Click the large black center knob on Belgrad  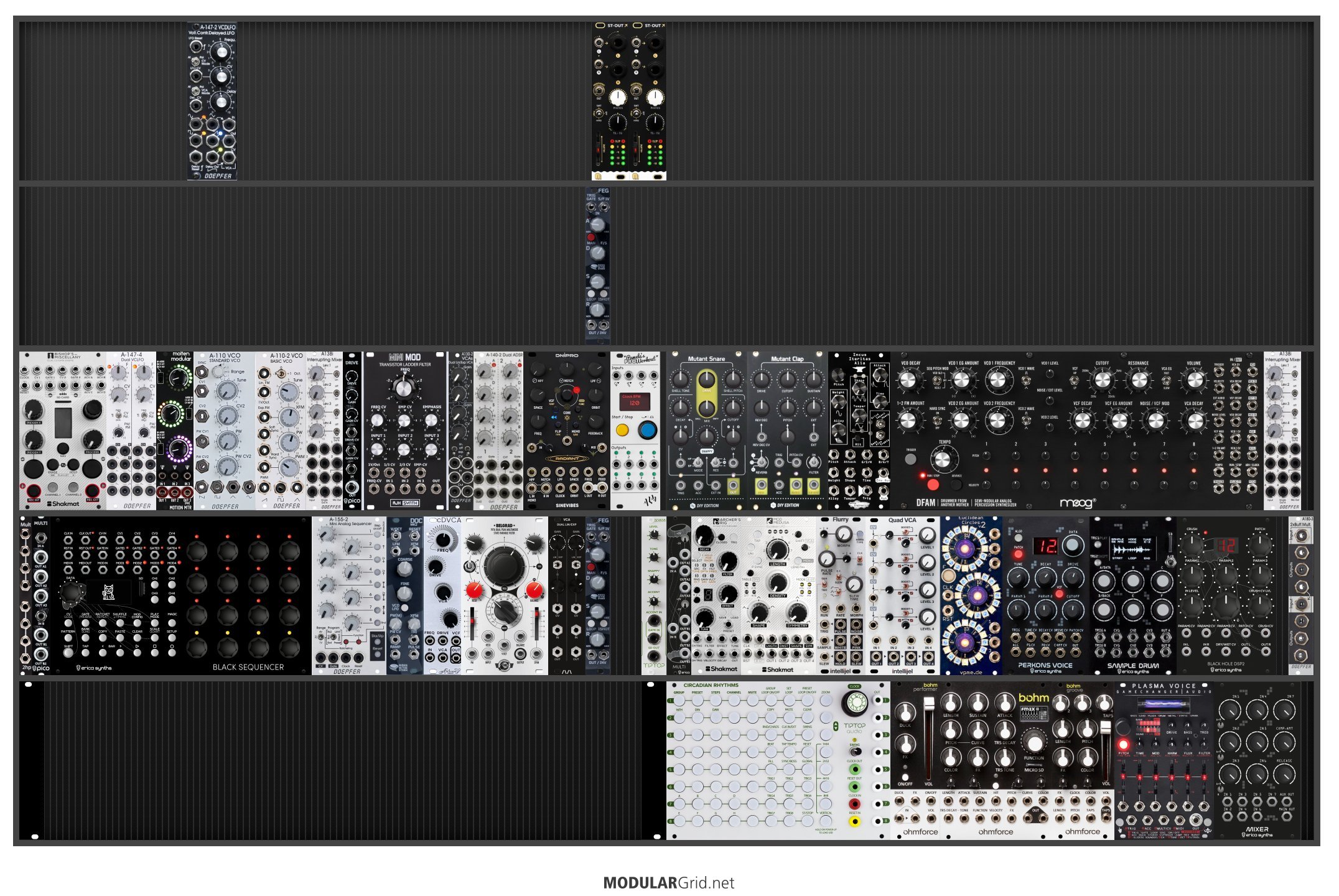pos(504,565)
